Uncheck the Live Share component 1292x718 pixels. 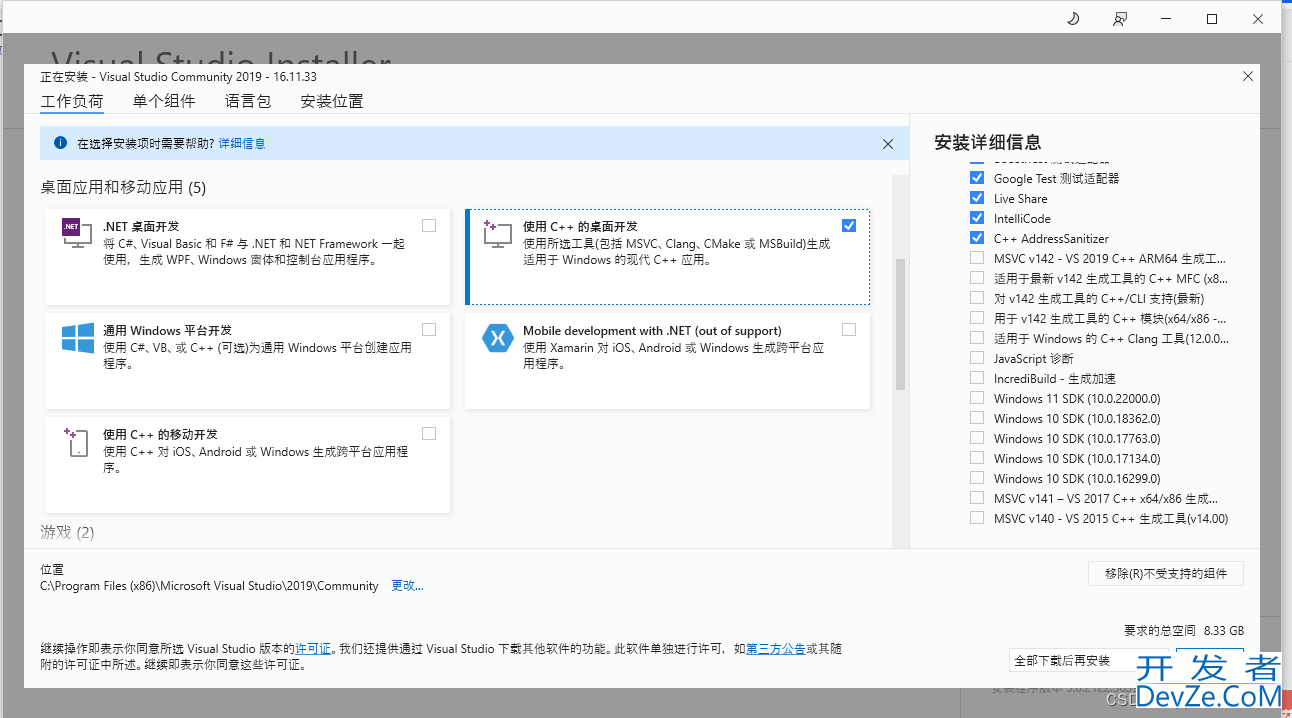977,198
